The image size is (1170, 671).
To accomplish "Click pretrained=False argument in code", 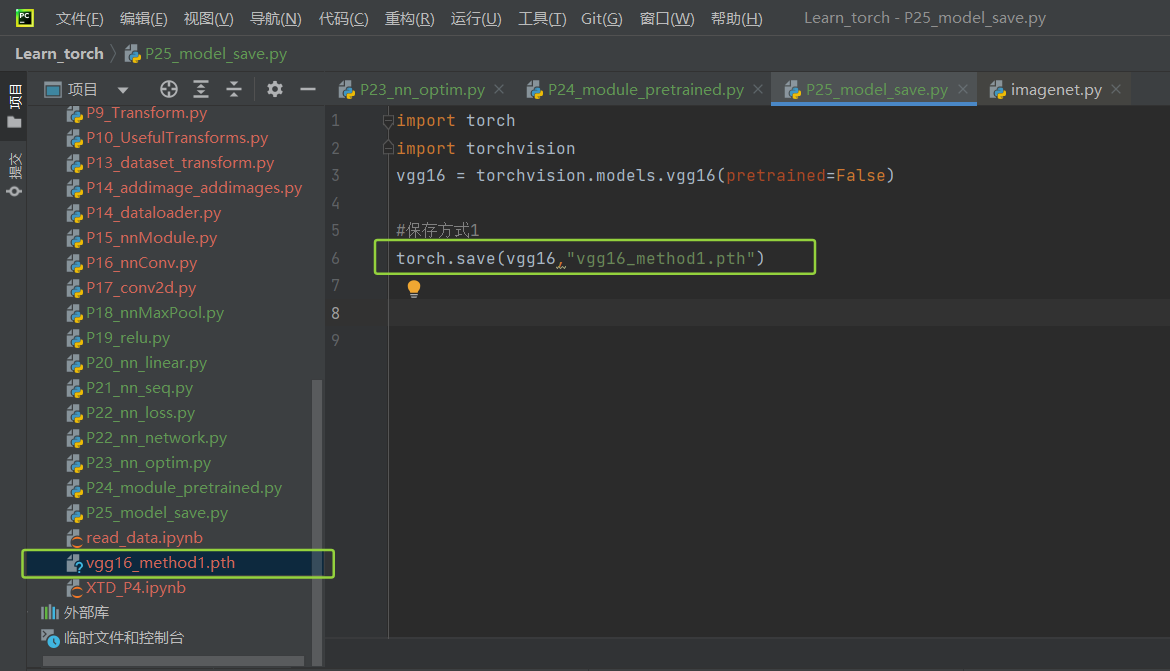I will pos(806,176).
